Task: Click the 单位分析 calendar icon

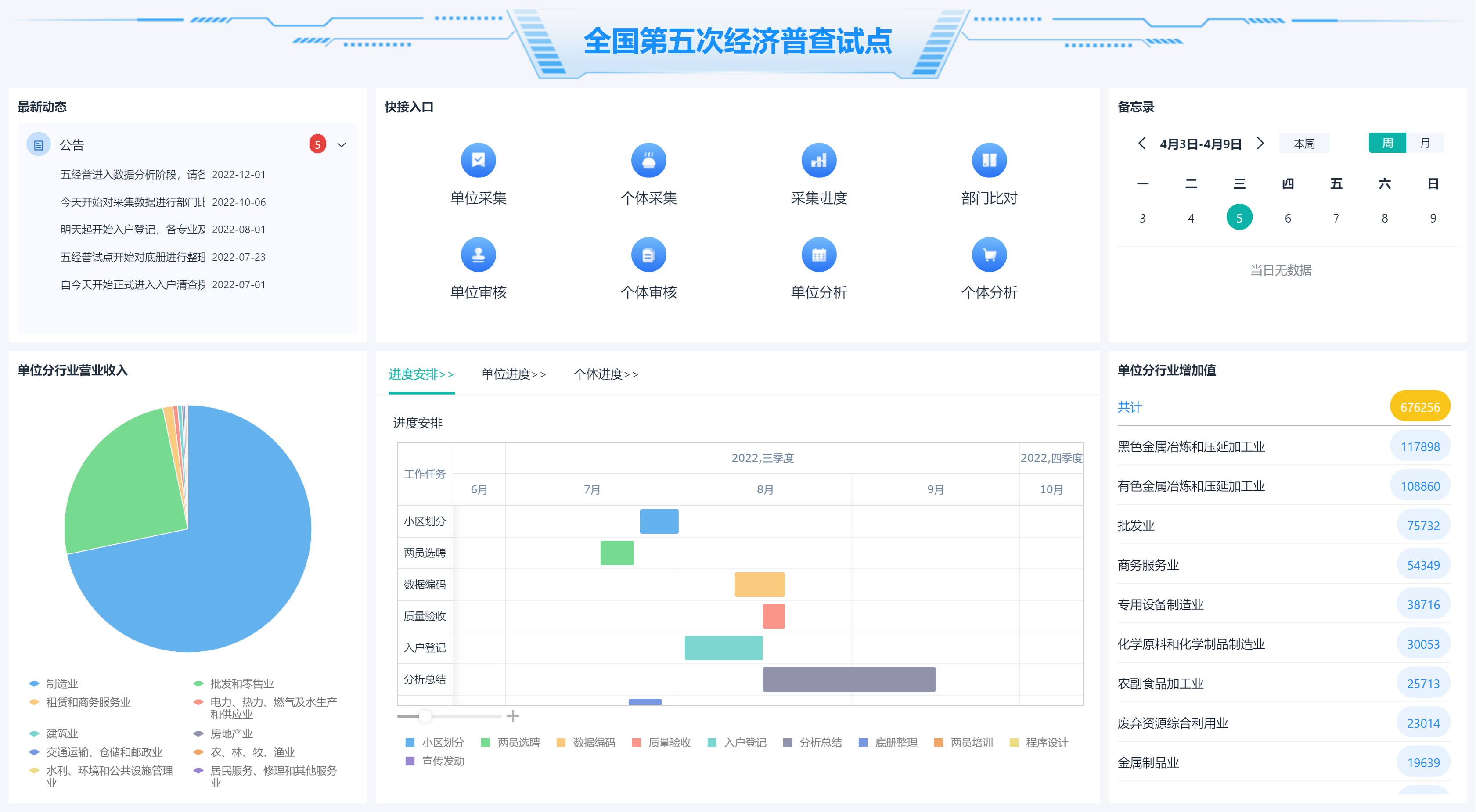Action: (x=819, y=255)
